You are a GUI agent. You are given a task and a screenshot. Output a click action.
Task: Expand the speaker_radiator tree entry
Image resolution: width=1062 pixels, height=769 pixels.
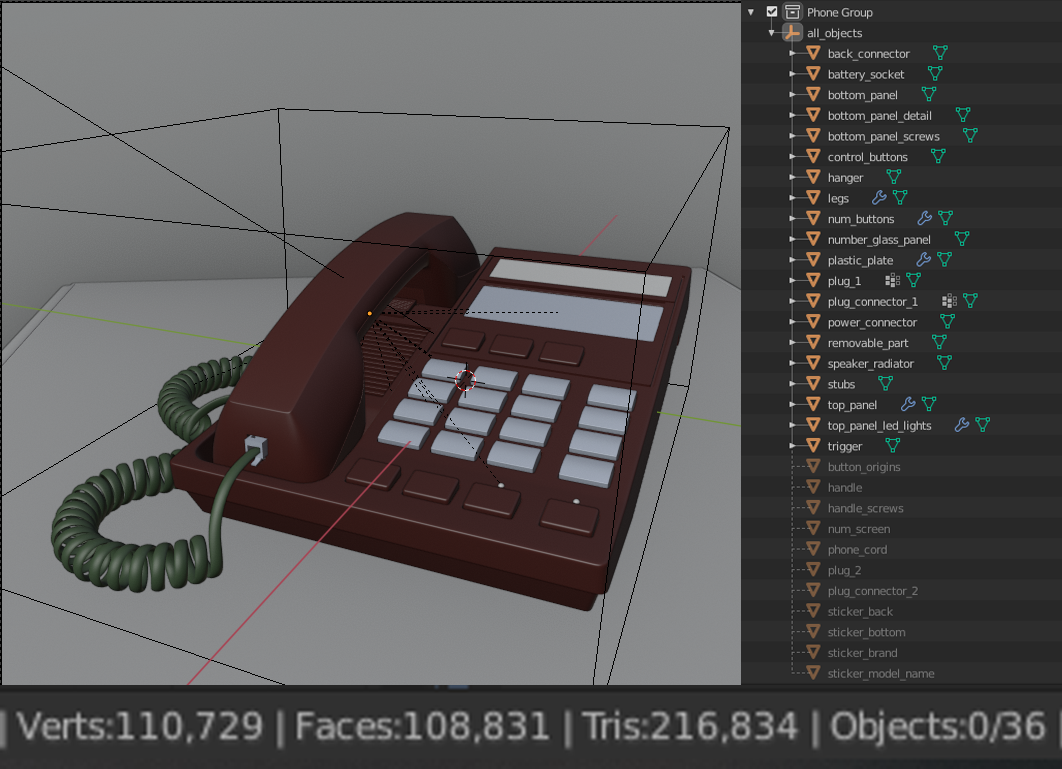(x=793, y=363)
